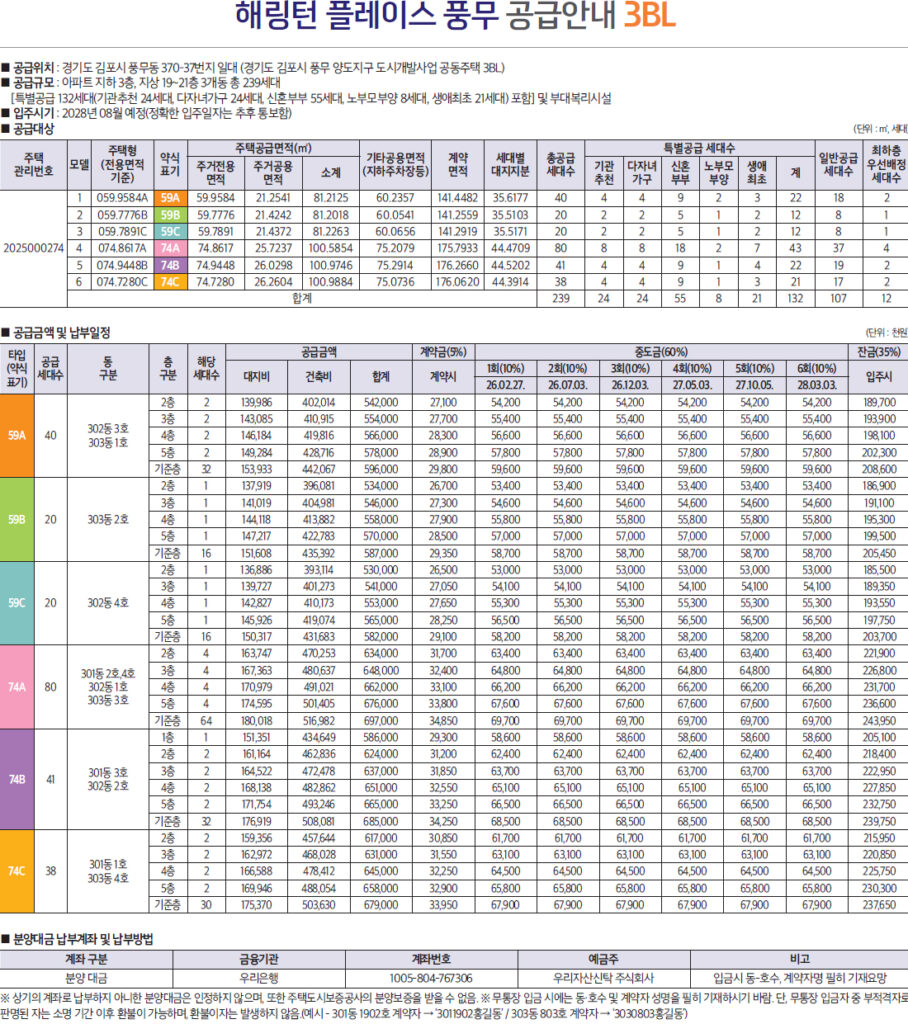Select the large purple 74B block in the price table
The height and width of the screenshot is (1024, 908).
[17, 776]
